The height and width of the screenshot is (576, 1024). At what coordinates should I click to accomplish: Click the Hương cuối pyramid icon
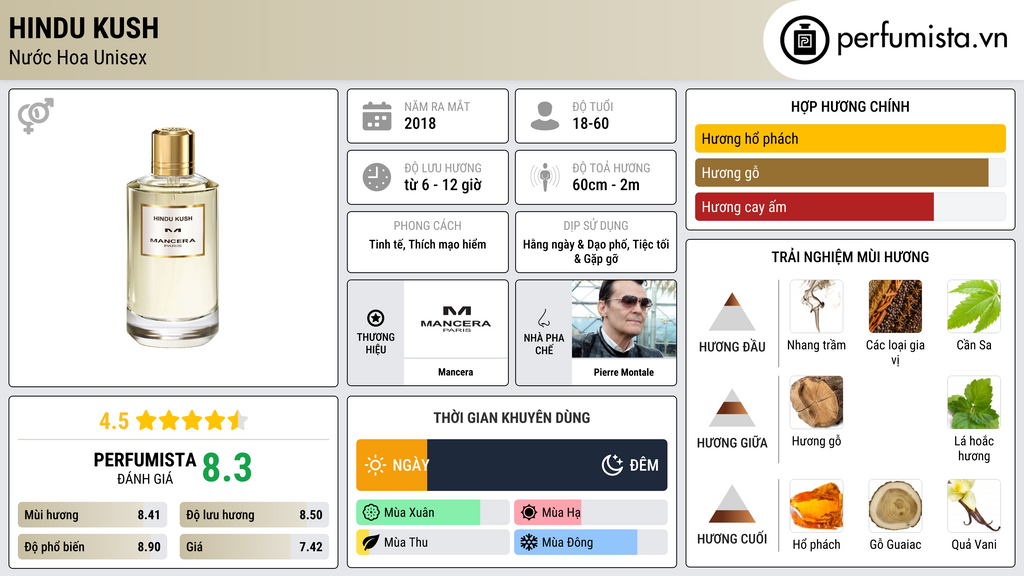tap(732, 504)
